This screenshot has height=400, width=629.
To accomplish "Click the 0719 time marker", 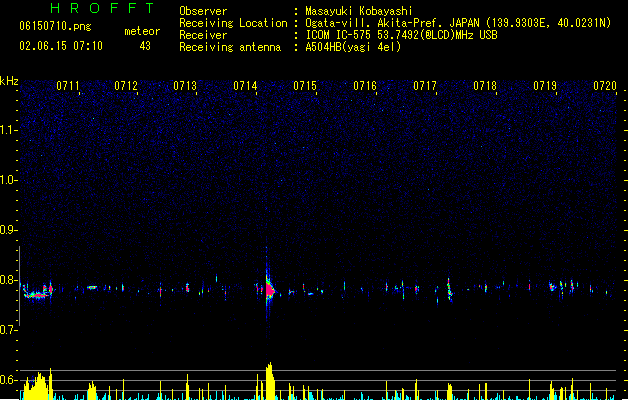I will (545, 86).
